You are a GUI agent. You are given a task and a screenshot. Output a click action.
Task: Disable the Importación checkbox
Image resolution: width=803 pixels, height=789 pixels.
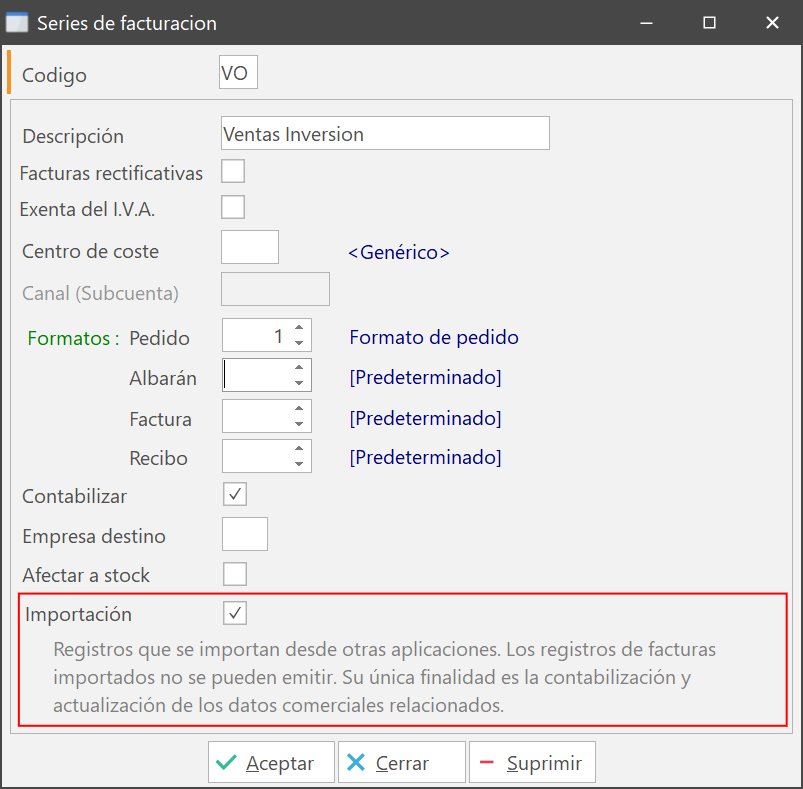(x=234, y=612)
